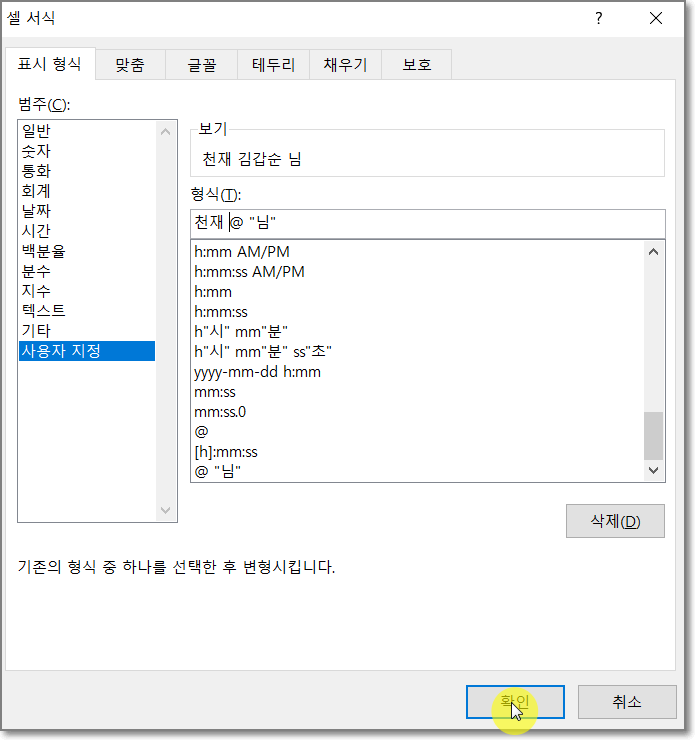Pick the yyyy-mm-dd h:mm format

(x=418, y=372)
